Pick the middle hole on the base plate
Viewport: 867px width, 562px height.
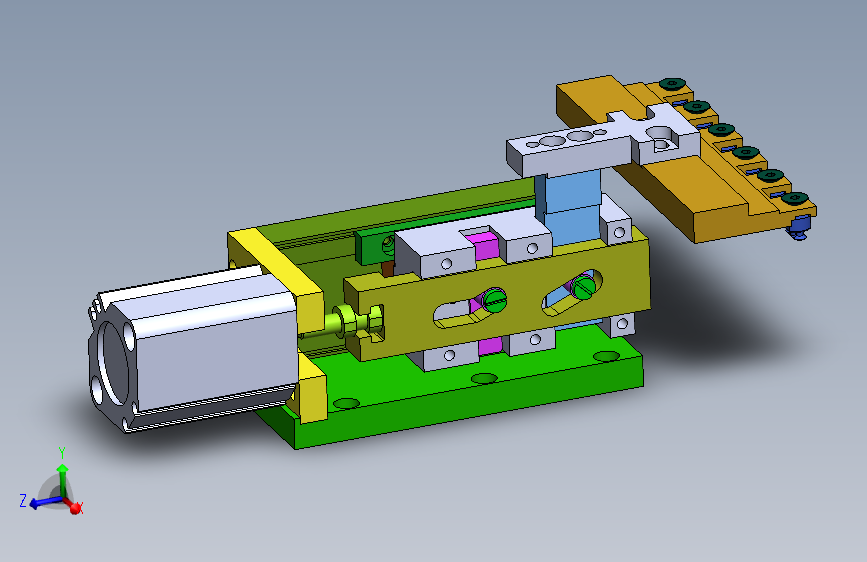click(x=484, y=378)
